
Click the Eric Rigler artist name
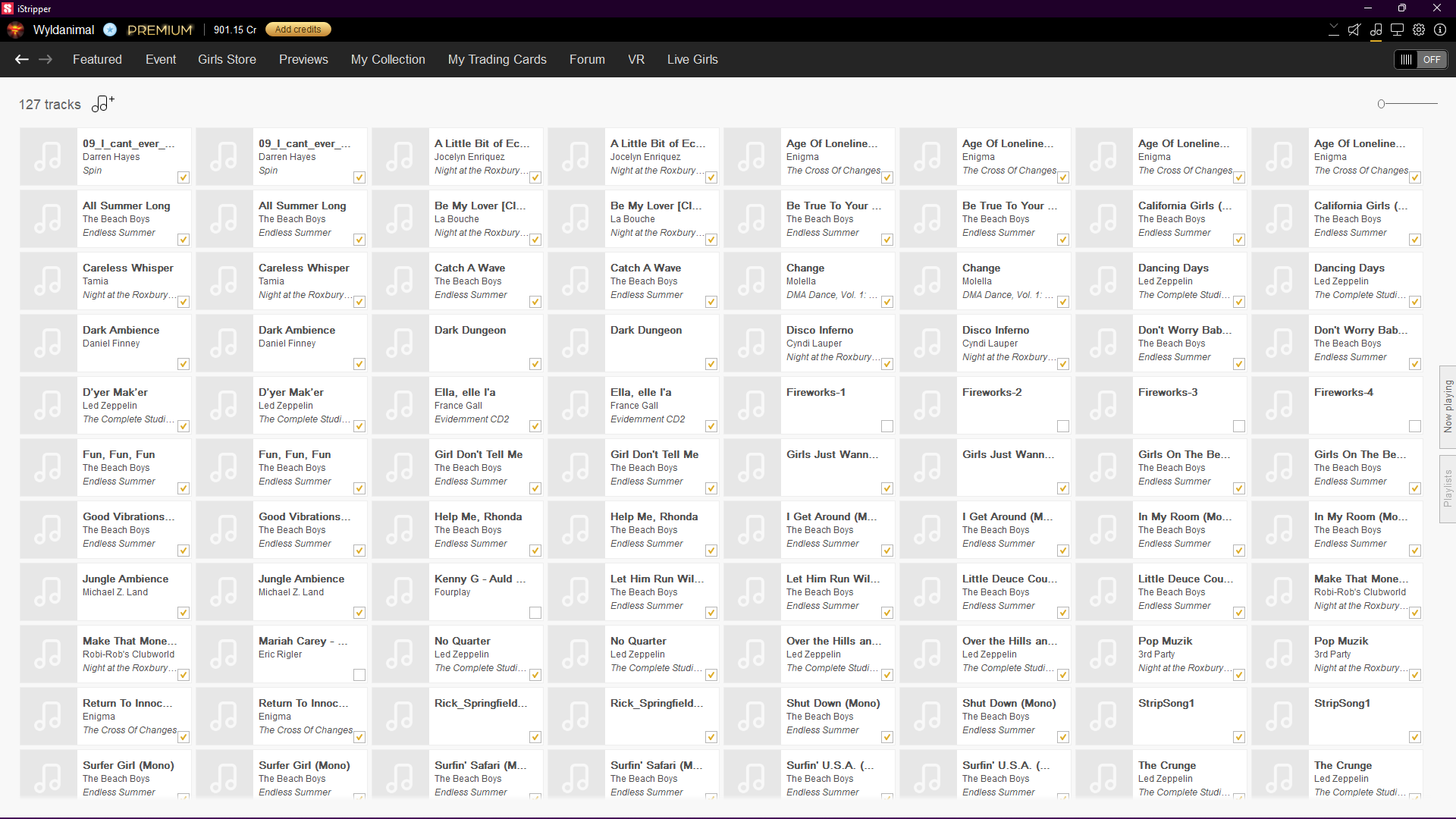click(280, 654)
